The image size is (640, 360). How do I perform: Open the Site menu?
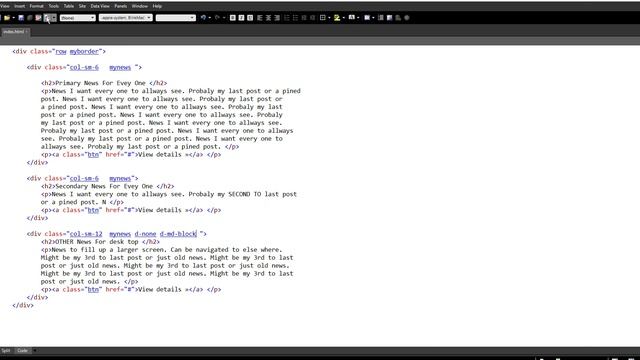[x=82, y=6]
